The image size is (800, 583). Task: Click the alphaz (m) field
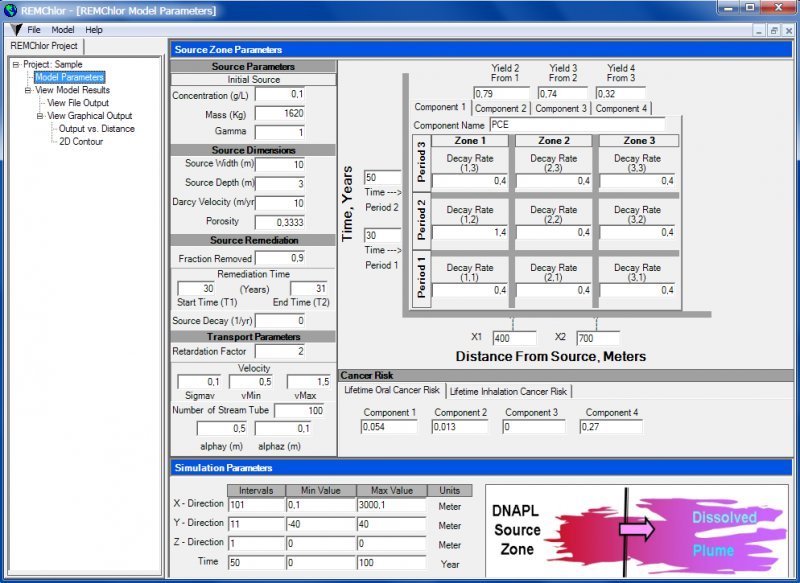[x=283, y=428]
